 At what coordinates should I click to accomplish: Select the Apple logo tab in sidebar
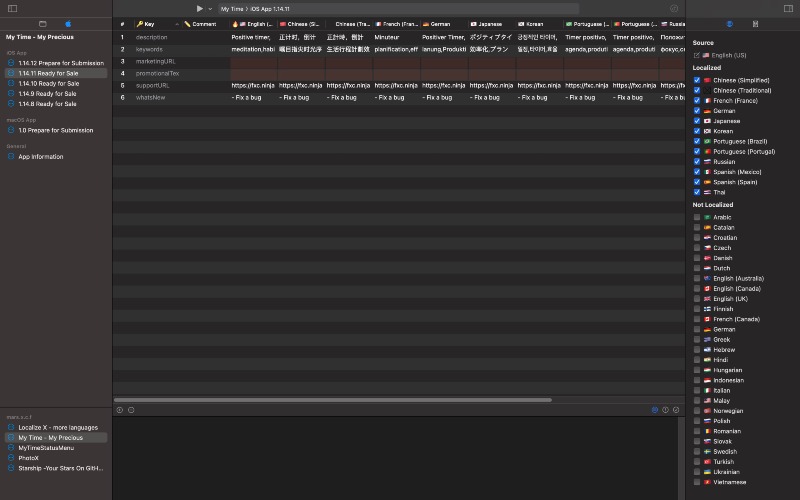pos(68,24)
